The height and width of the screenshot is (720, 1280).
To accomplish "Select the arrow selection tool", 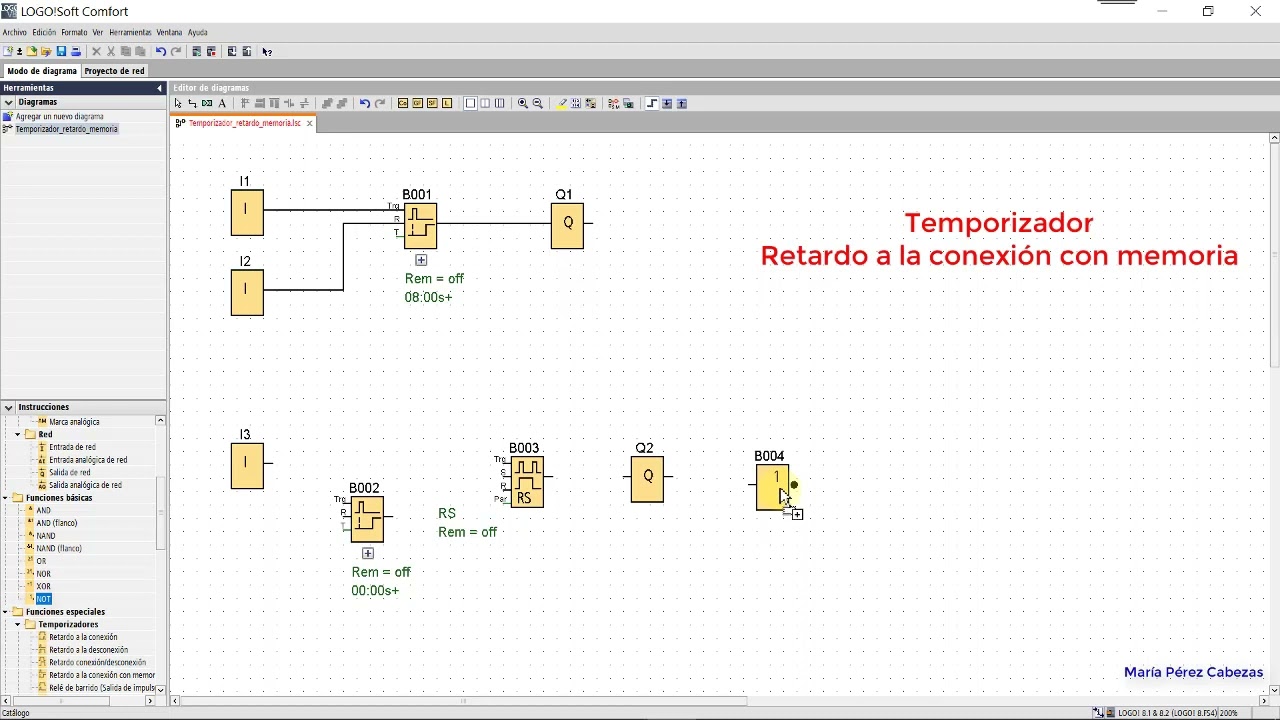I will (178, 103).
